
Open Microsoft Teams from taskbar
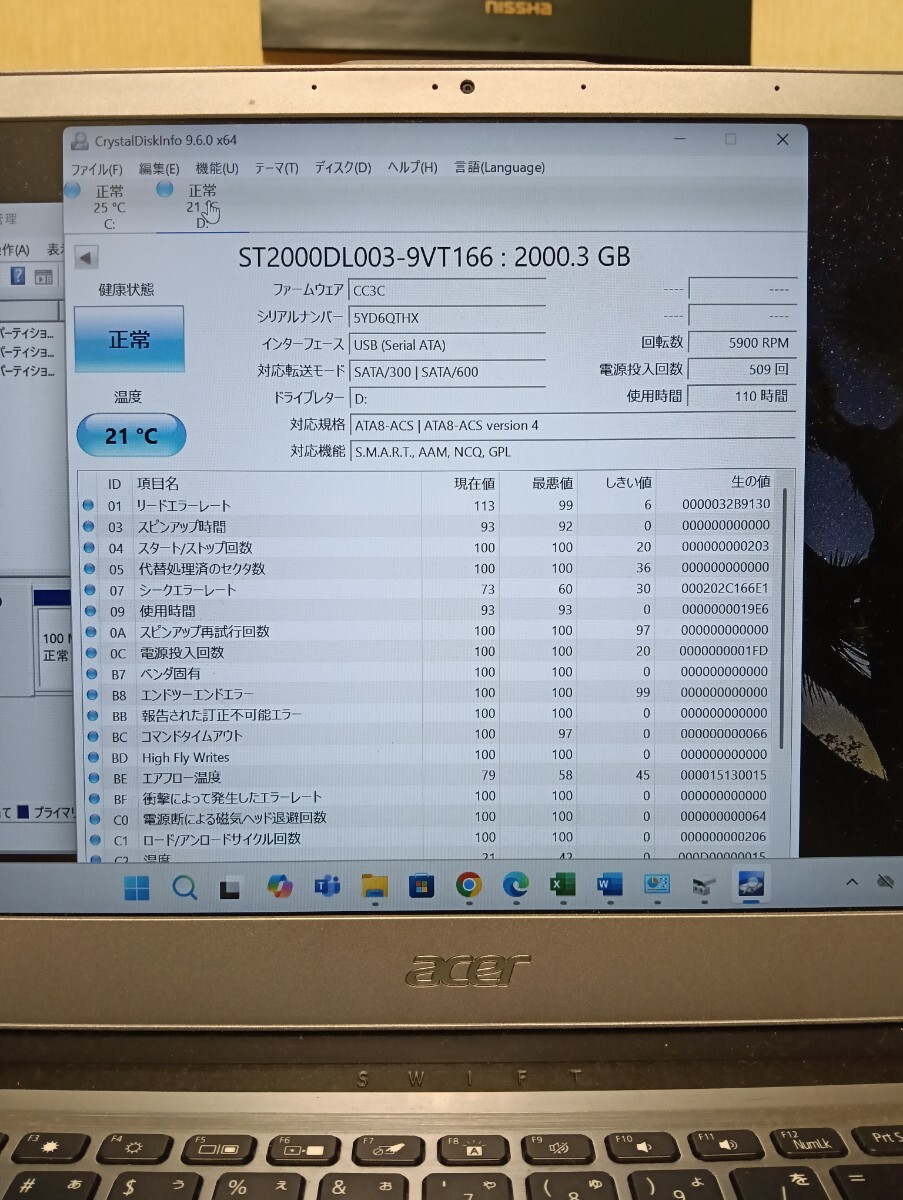327,886
